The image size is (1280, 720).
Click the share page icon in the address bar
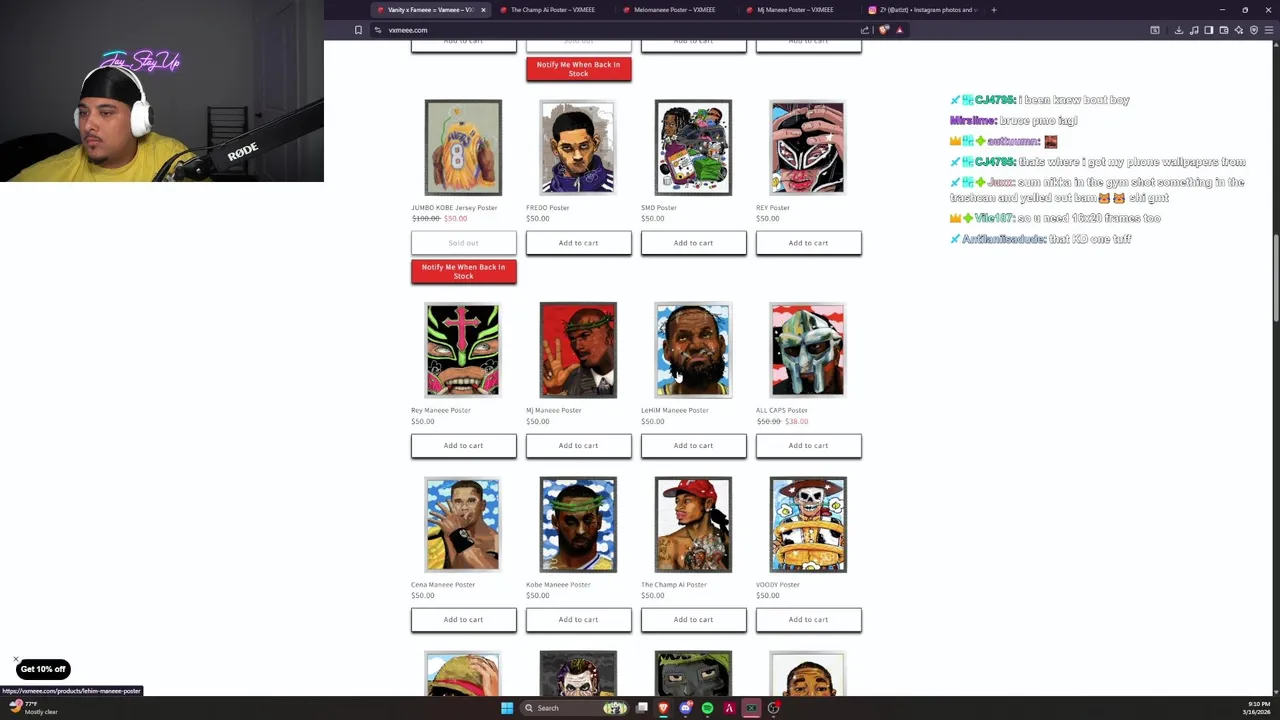(x=865, y=30)
